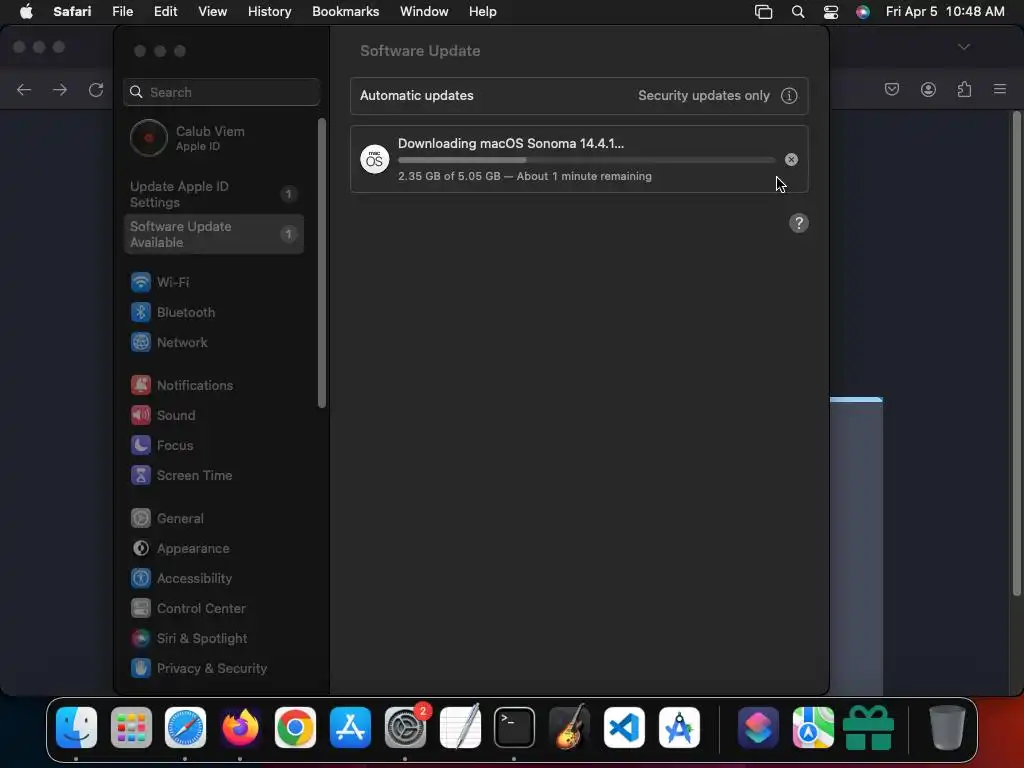Viewport: 1024px width, 768px height.
Task: Open the Apple menu
Action: pos(26,12)
